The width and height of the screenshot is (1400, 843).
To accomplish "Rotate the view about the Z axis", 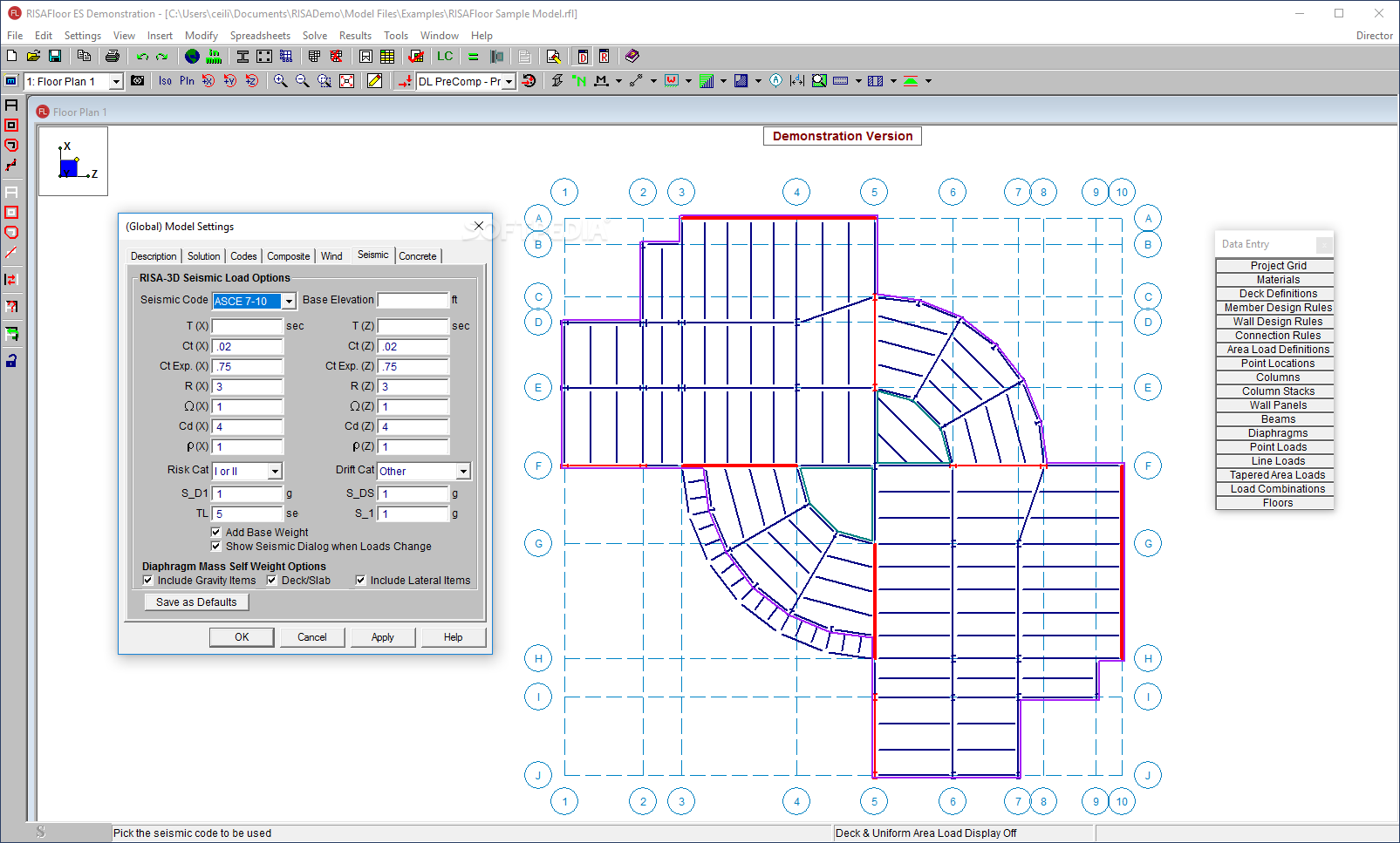I will click(252, 80).
